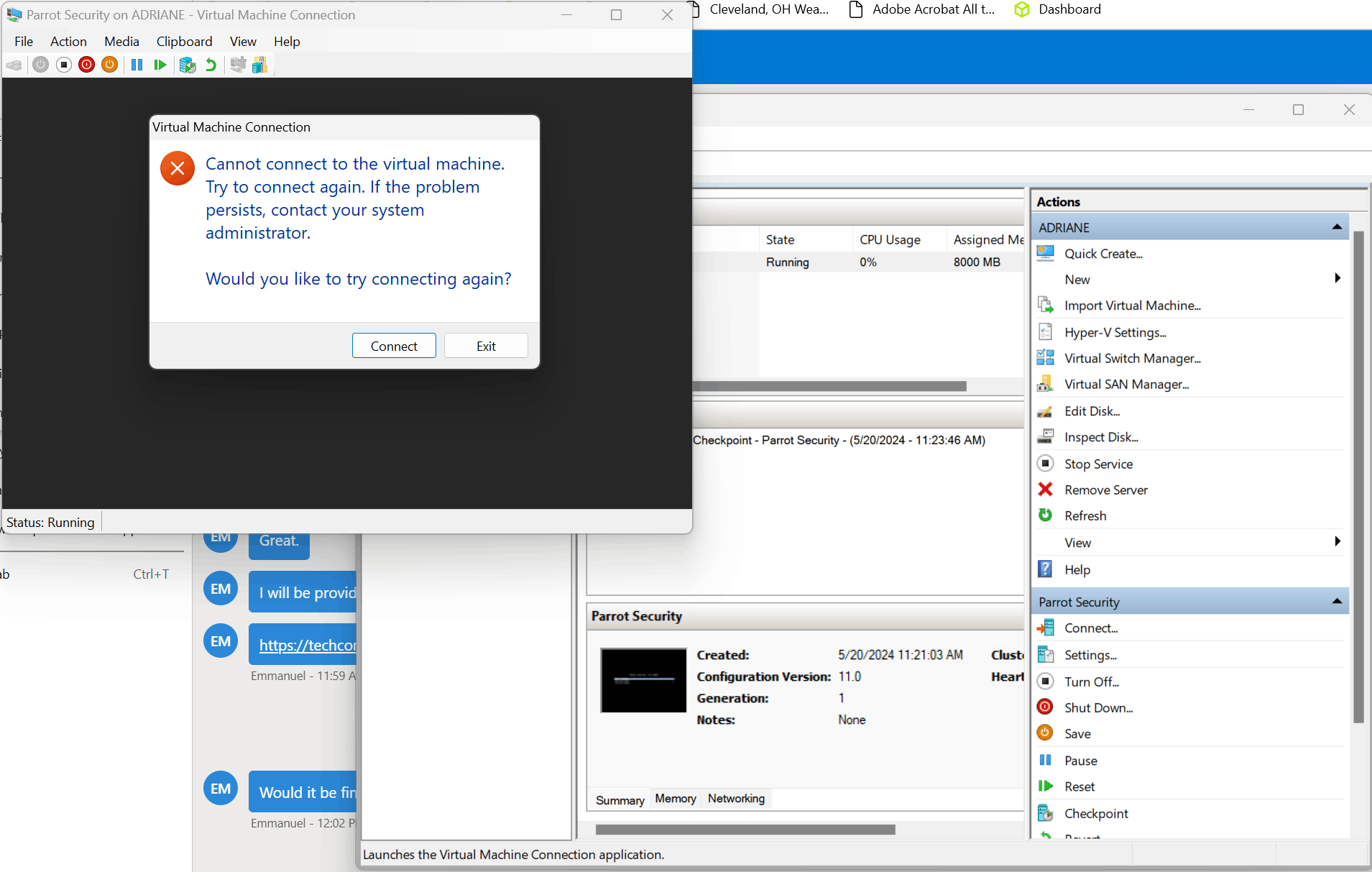Image resolution: width=1372 pixels, height=872 pixels.
Task: Launch Virtual SAN Manager from the Actions pane
Action: coord(1126,385)
